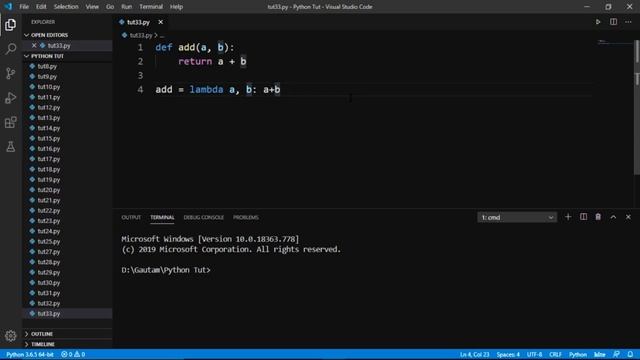The height and width of the screenshot is (360, 640).
Task: Open the Test beaker view
Action: (11, 147)
